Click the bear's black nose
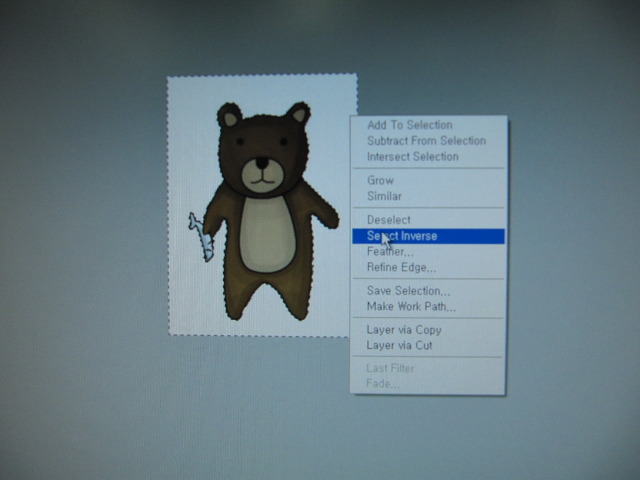The width and height of the screenshot is (640, 480). [262, 163]
